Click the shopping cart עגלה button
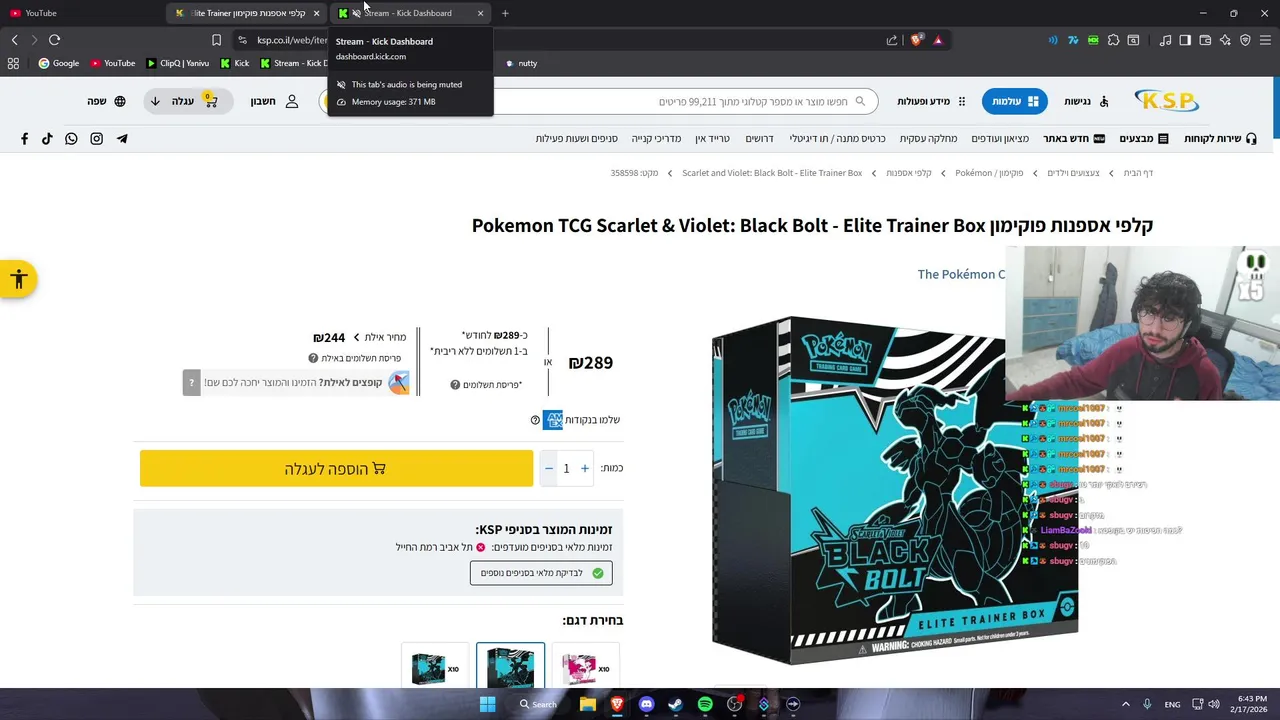Viewport: 1280px width, 720px height. [x=184, y=101]
